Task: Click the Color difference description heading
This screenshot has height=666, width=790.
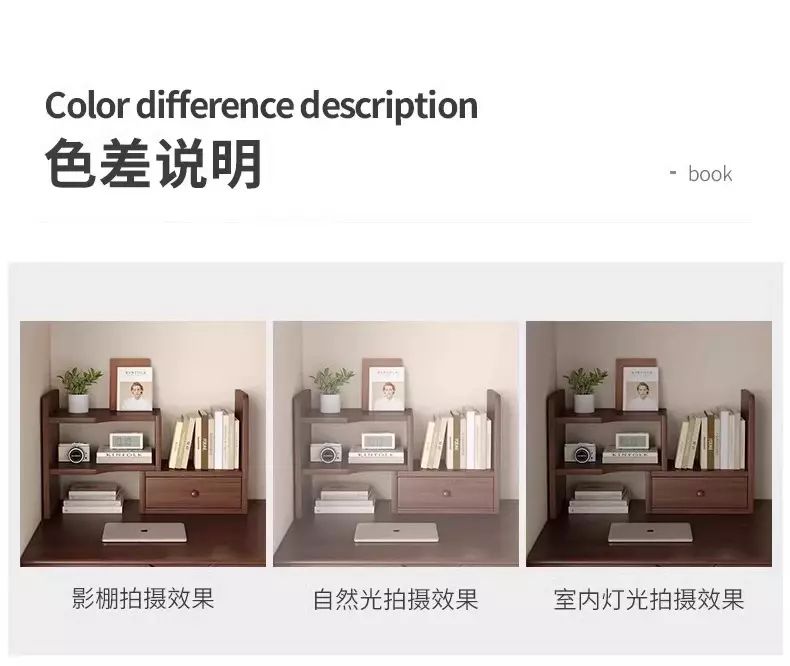Action: pyautogui.click(x=261, y=105)
